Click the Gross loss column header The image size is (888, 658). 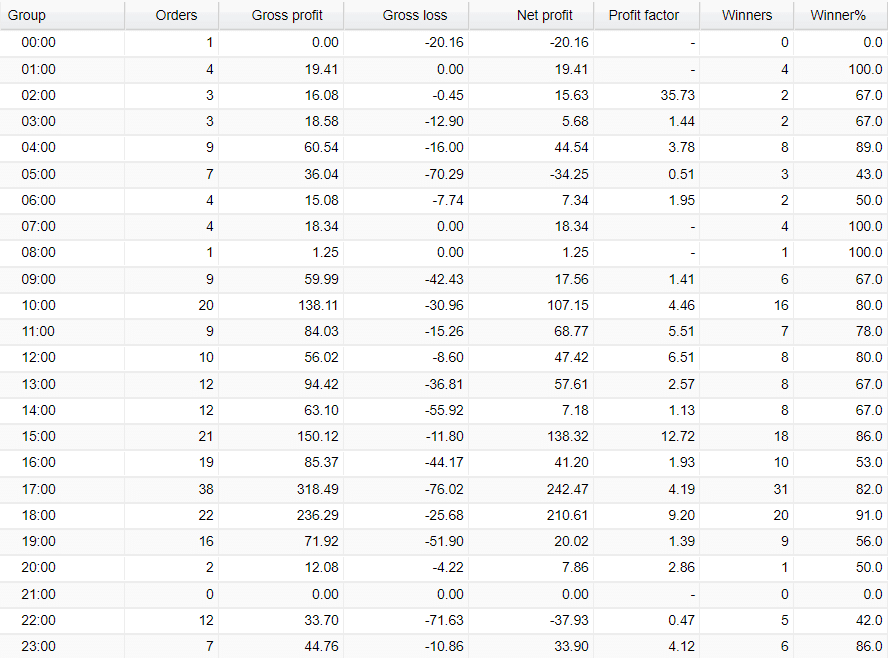[x=415, y=15]
